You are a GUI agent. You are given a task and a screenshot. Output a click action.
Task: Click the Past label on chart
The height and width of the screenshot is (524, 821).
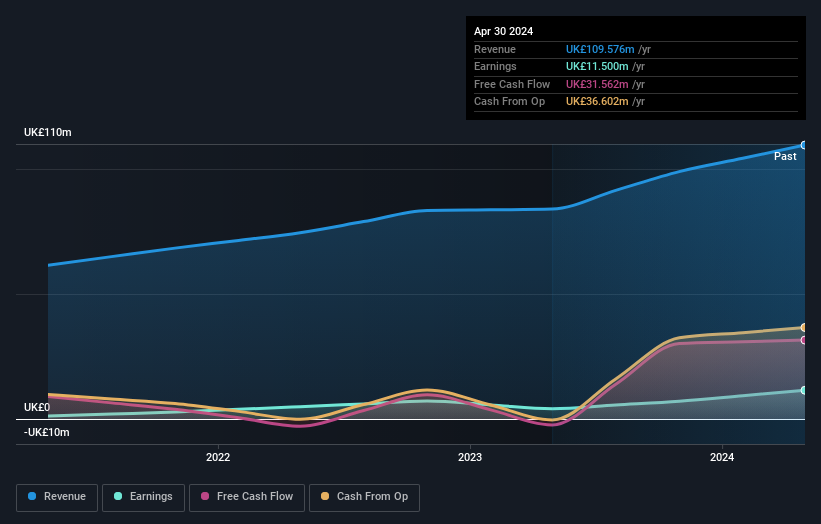click(x=785, y=156)
